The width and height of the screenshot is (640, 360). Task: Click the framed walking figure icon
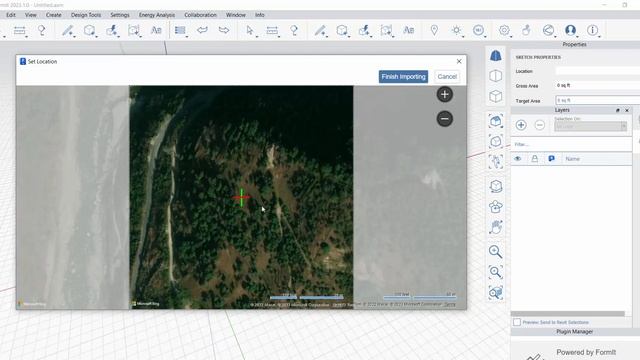[x=496, y=162]
